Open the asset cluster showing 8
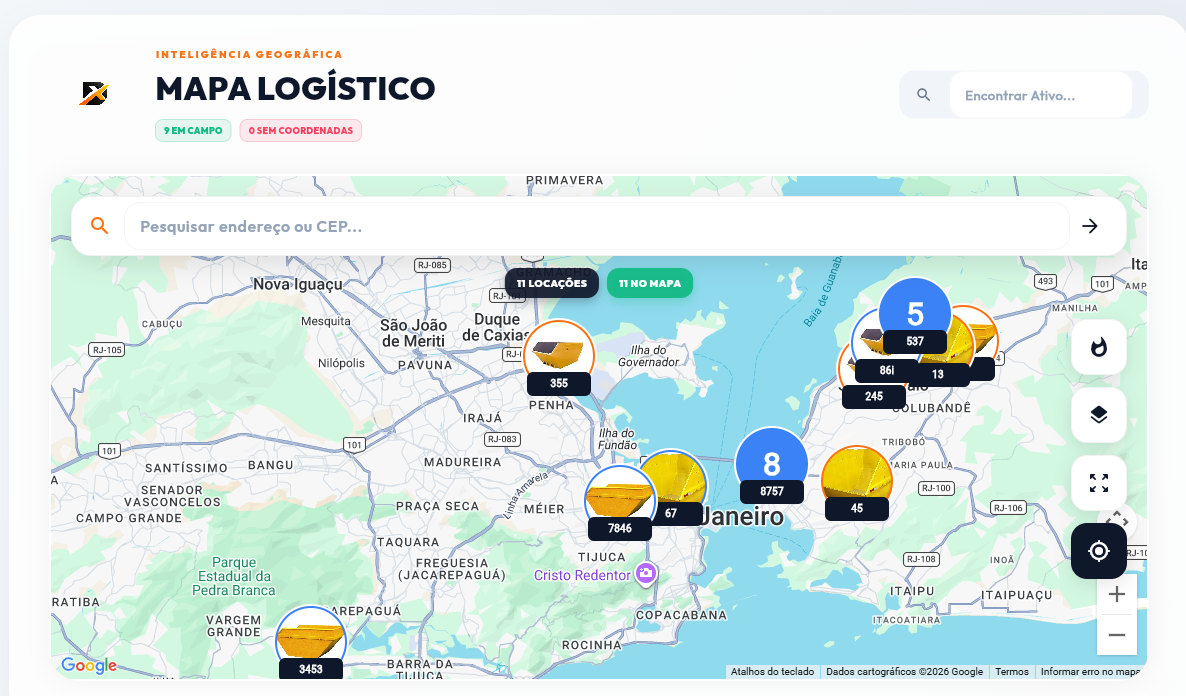Image resolution: width=1186 pixels, height=696 pixels. pos(771,463)
